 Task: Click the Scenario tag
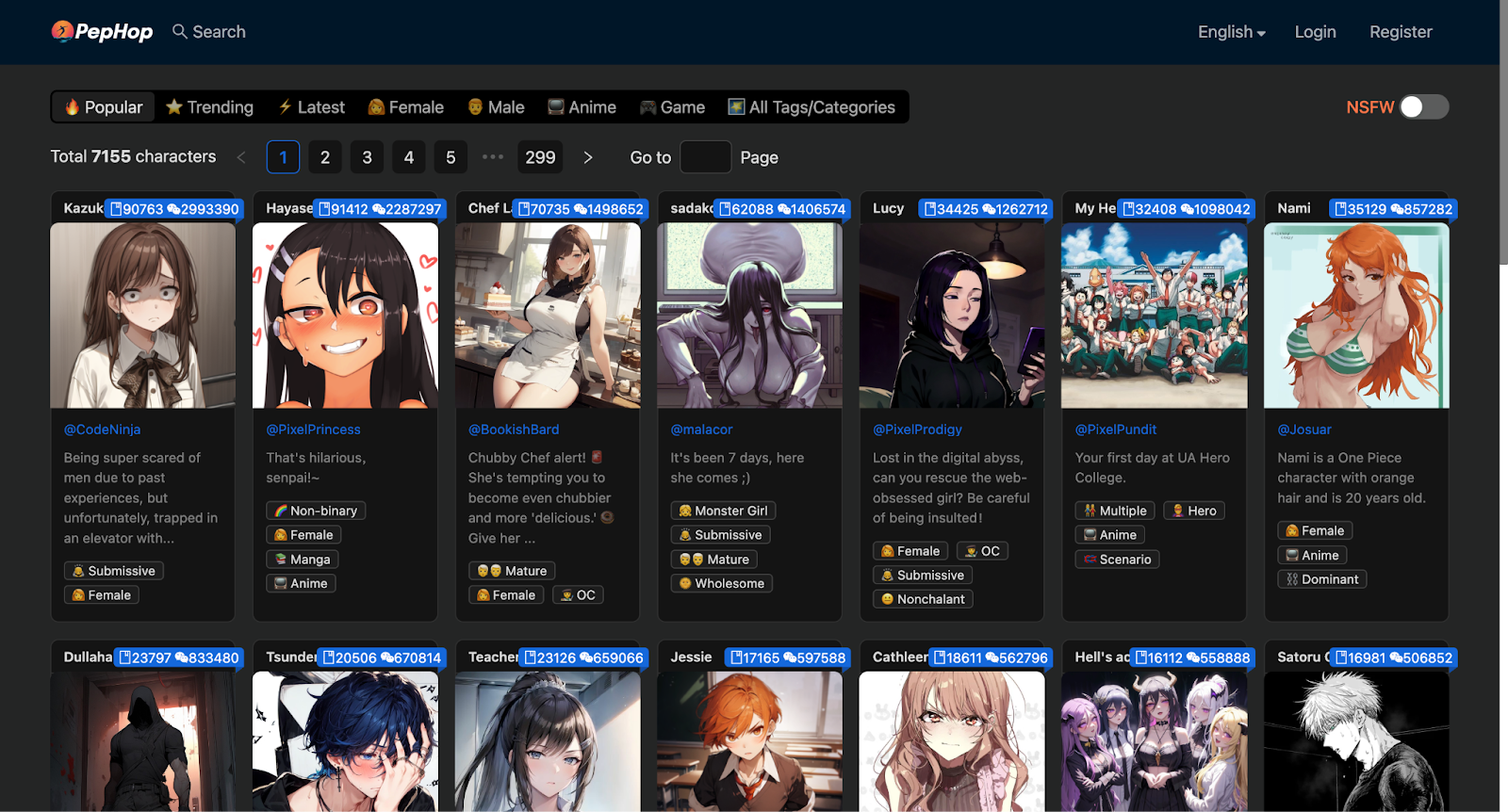click(x=1117, y=560)
